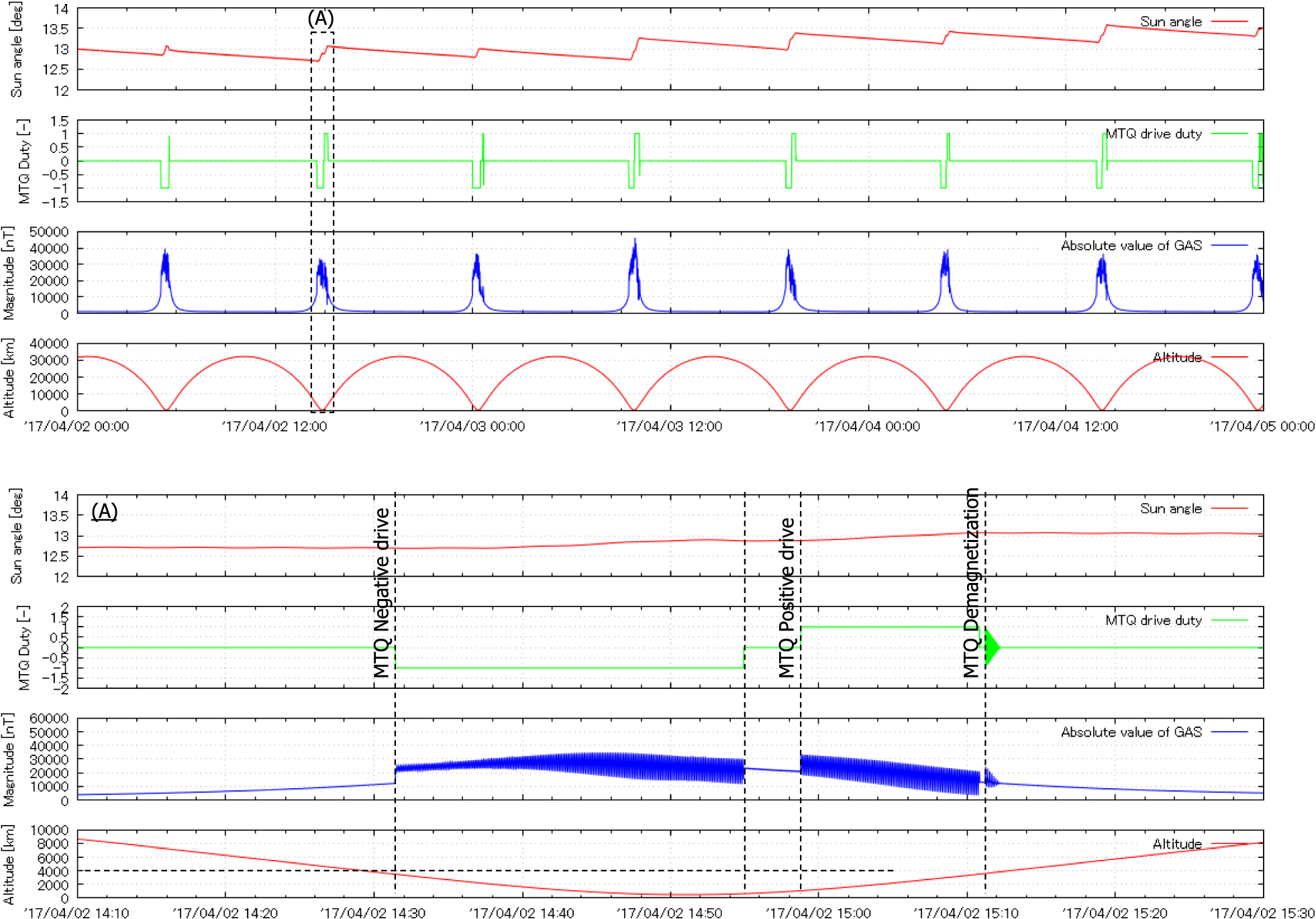Click MTQ drive duty legend in upper figure

click(x=1154, y=133)
